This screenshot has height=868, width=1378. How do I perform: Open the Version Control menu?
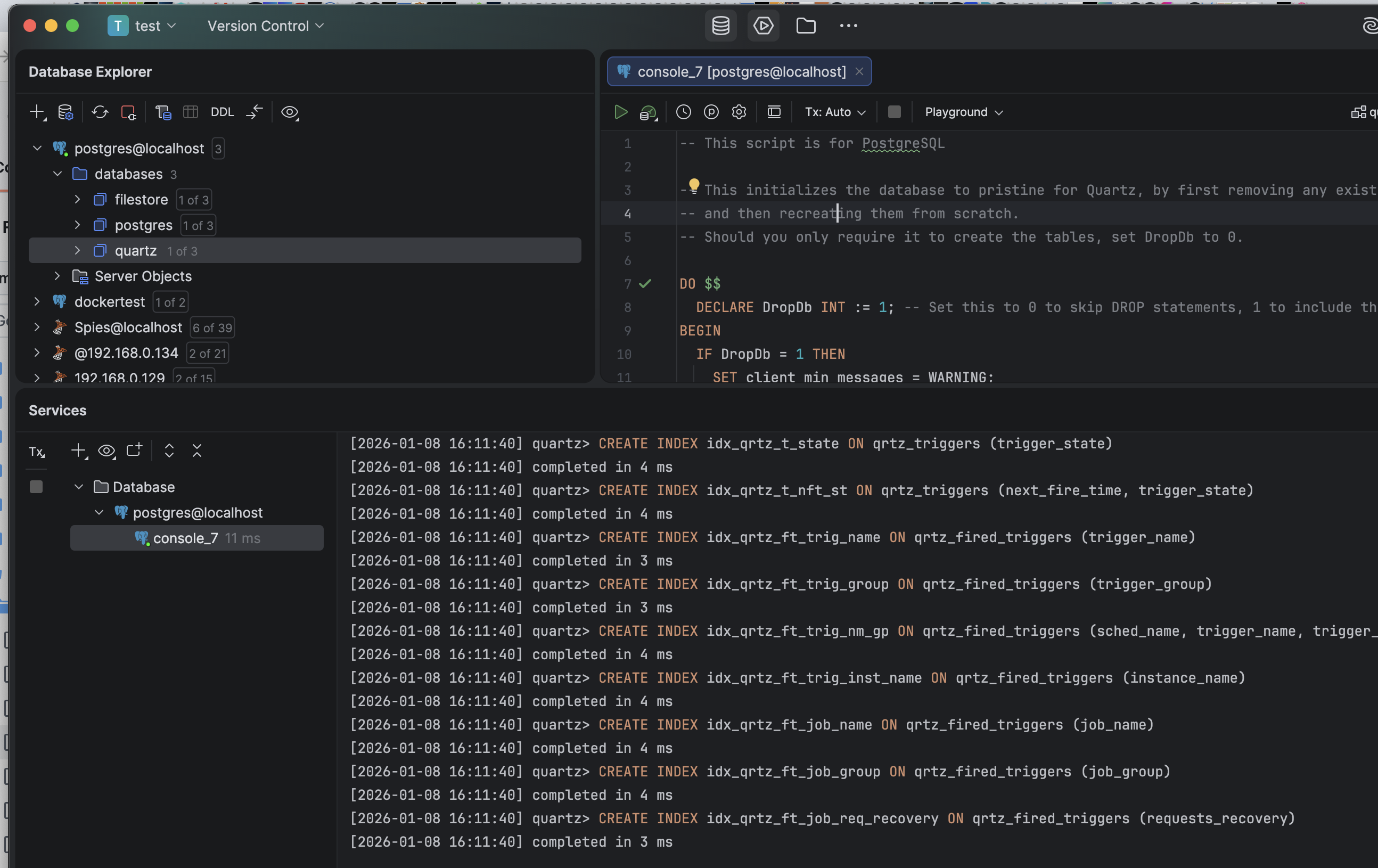tap(265, 26)
